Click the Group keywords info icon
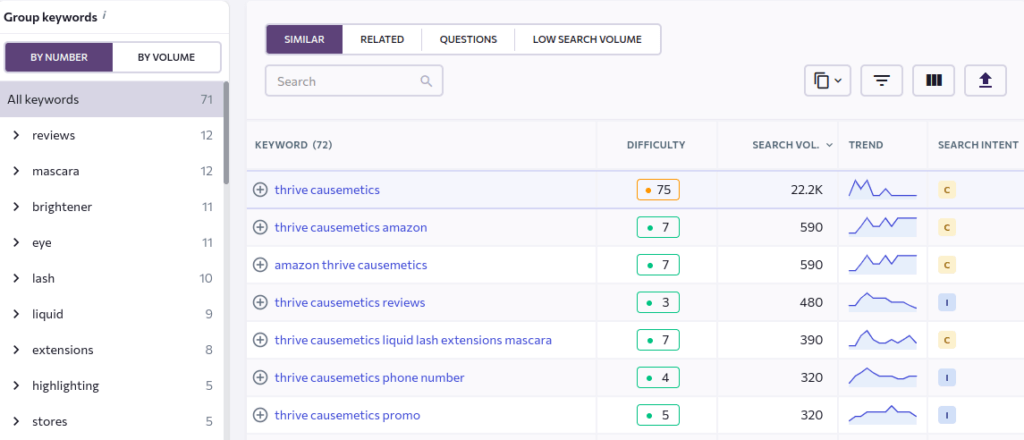1024x440 pixels. pyautogui.click(x=104, y=16)
